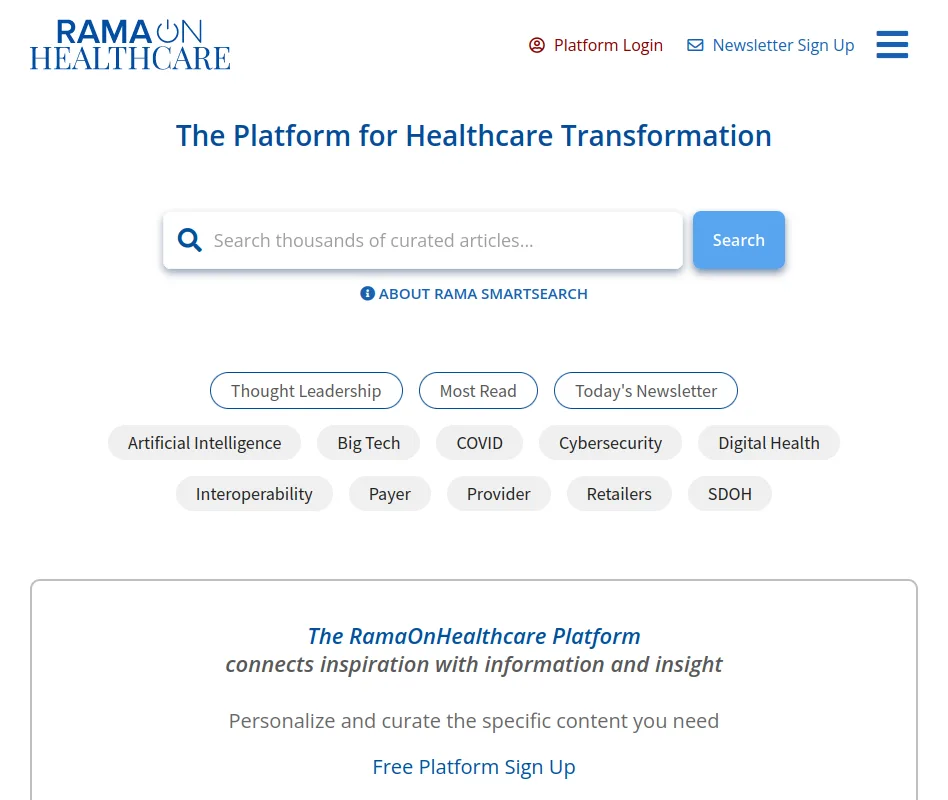Open Free Platform Sign Up
Image resolution: width=948 pixels, height=800 pixels.
(473, 766)
